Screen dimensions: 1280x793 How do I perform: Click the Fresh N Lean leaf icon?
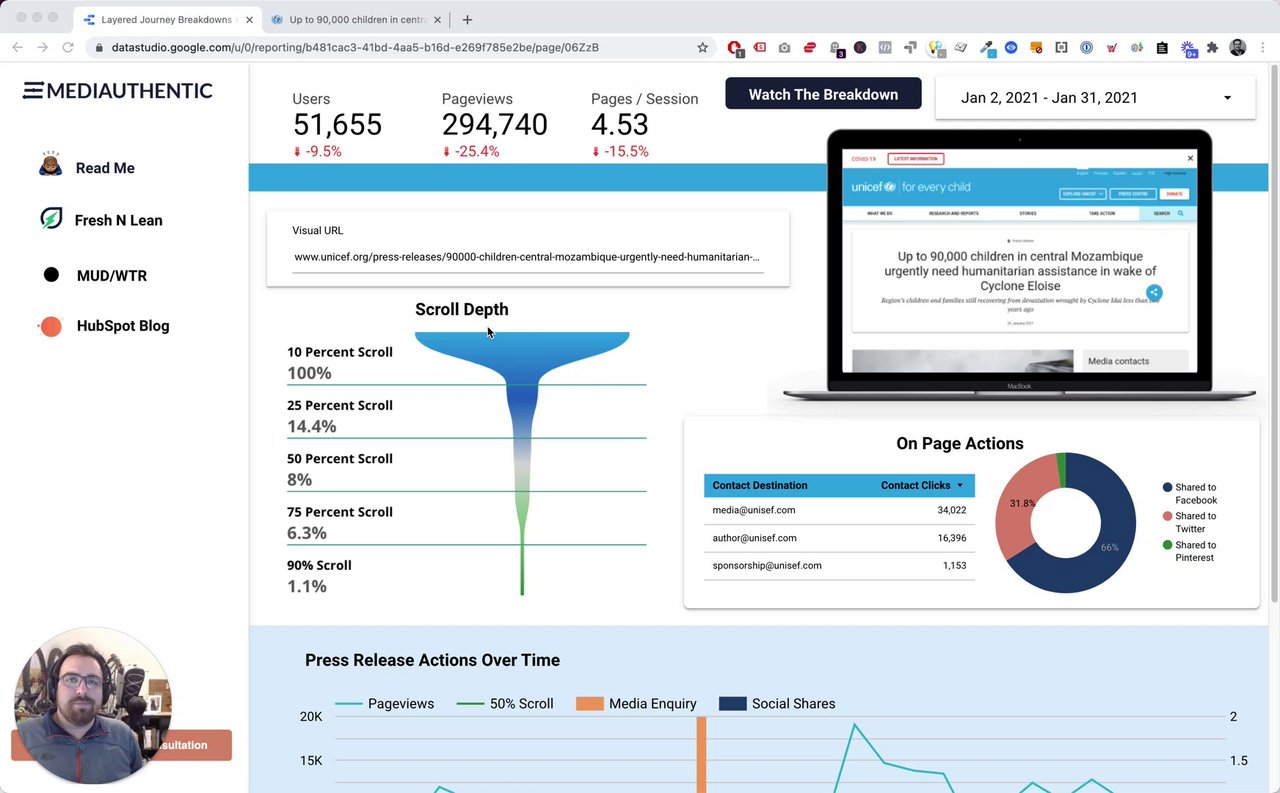(x=51, y=219)
